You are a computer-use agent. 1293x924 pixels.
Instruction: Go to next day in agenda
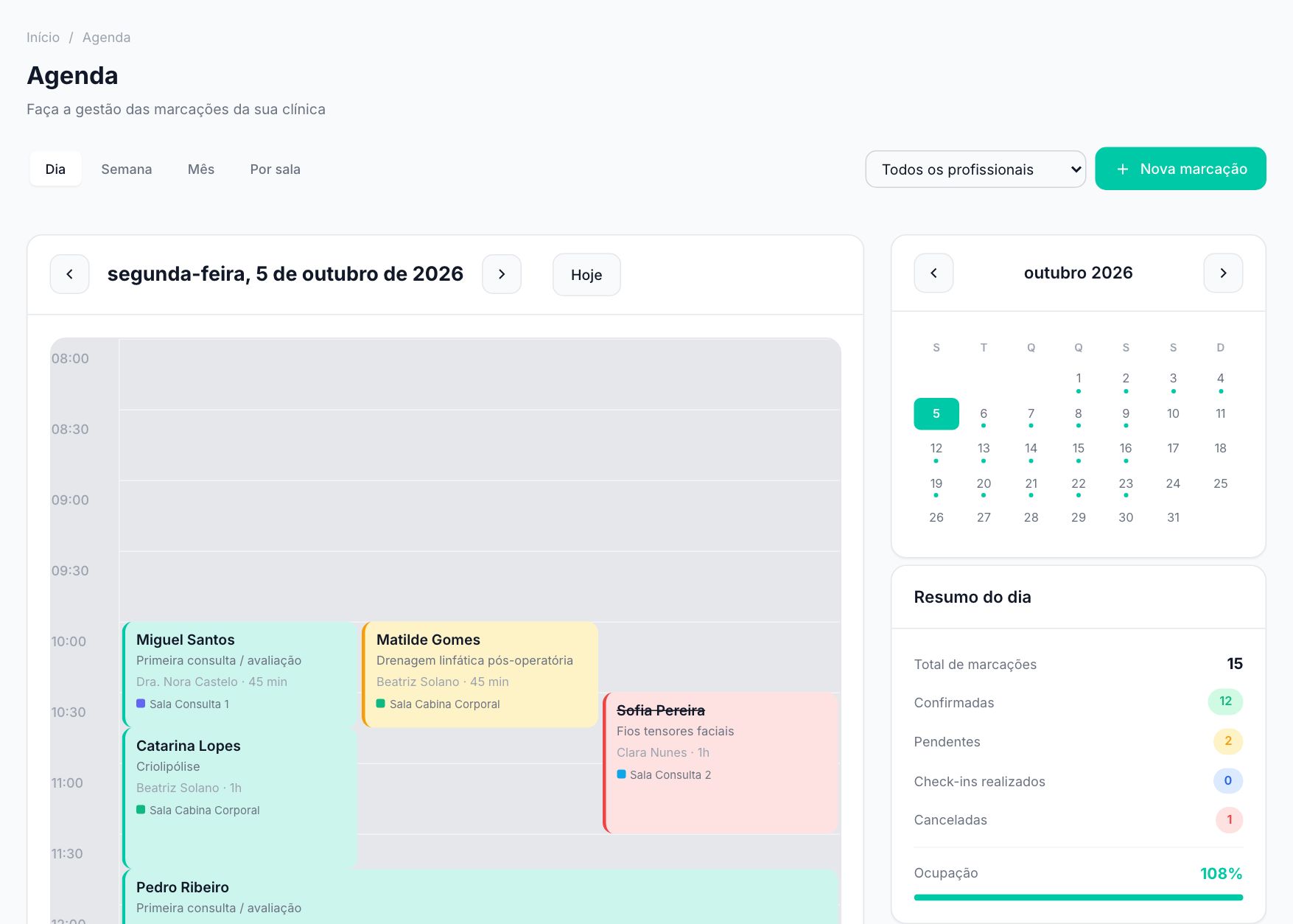(x=502, y=274)
